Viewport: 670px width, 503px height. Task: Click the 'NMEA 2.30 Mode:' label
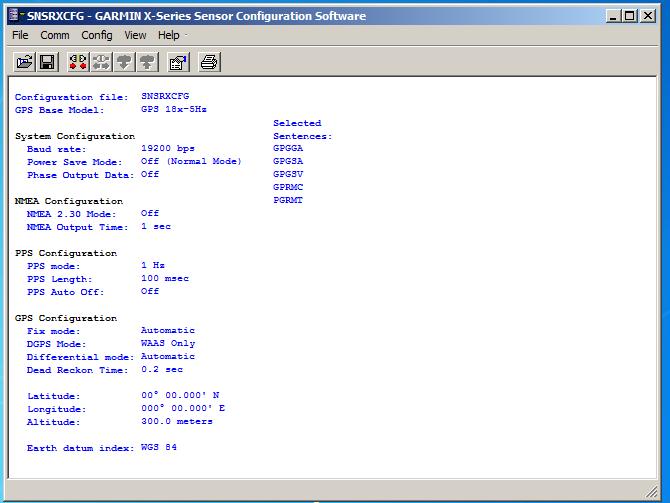point(71,214)
